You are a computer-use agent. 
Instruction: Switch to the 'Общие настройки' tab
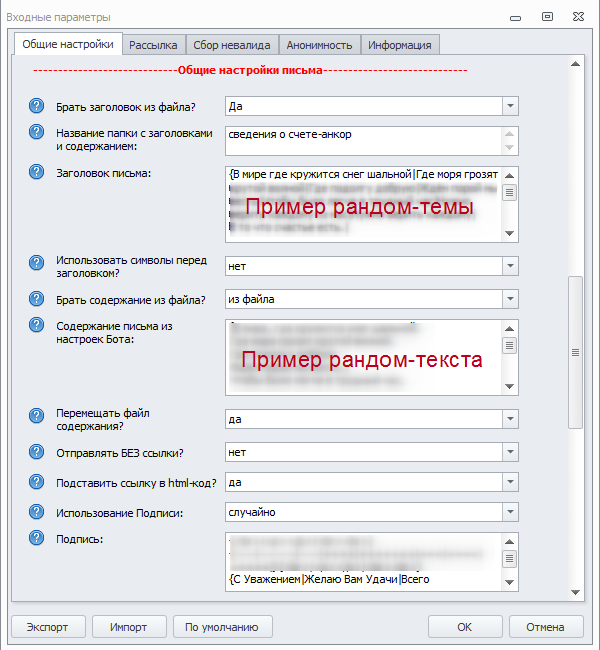[68, 44]
